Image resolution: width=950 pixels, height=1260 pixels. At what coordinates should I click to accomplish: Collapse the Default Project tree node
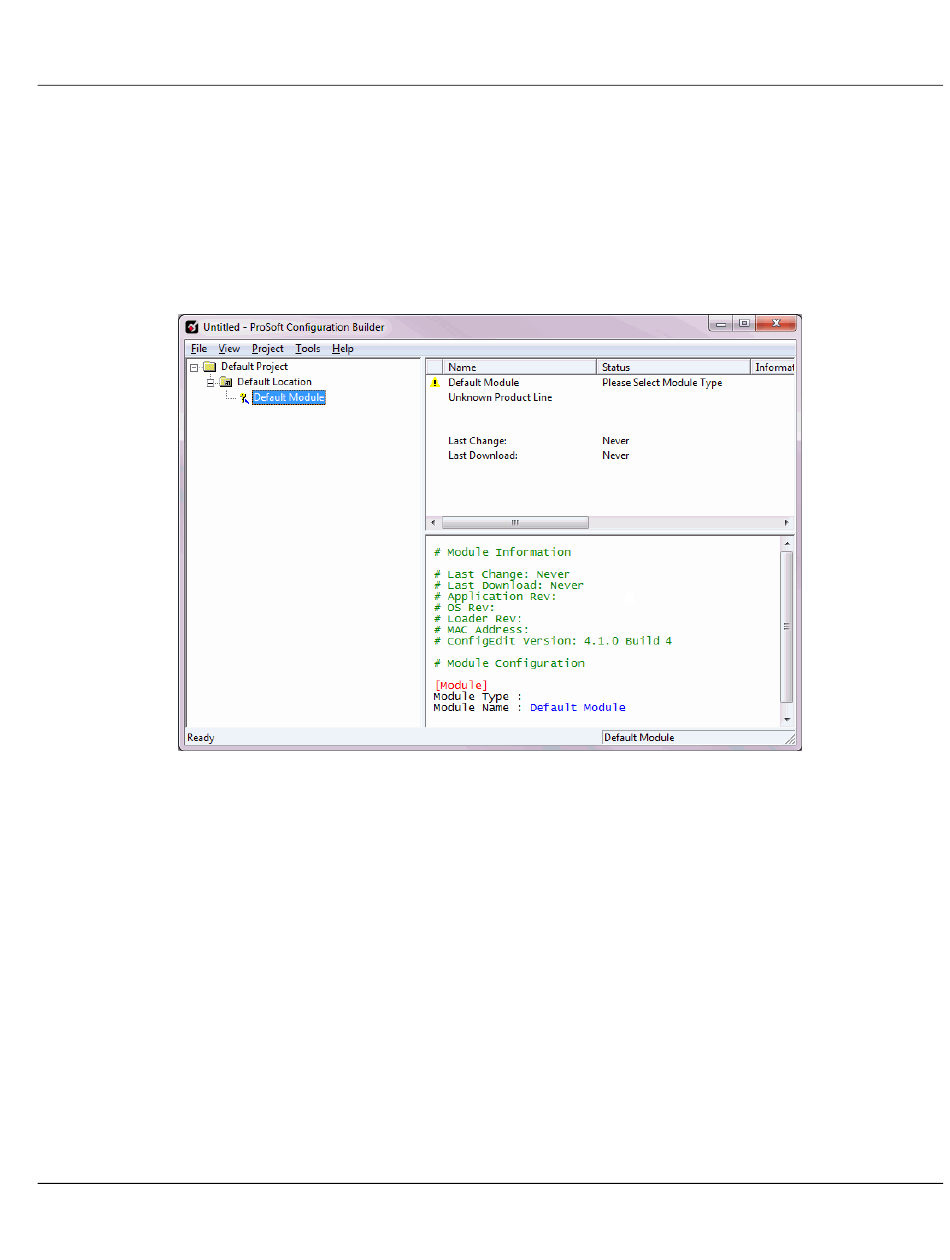pyautogui.click(x=194, y=367)
